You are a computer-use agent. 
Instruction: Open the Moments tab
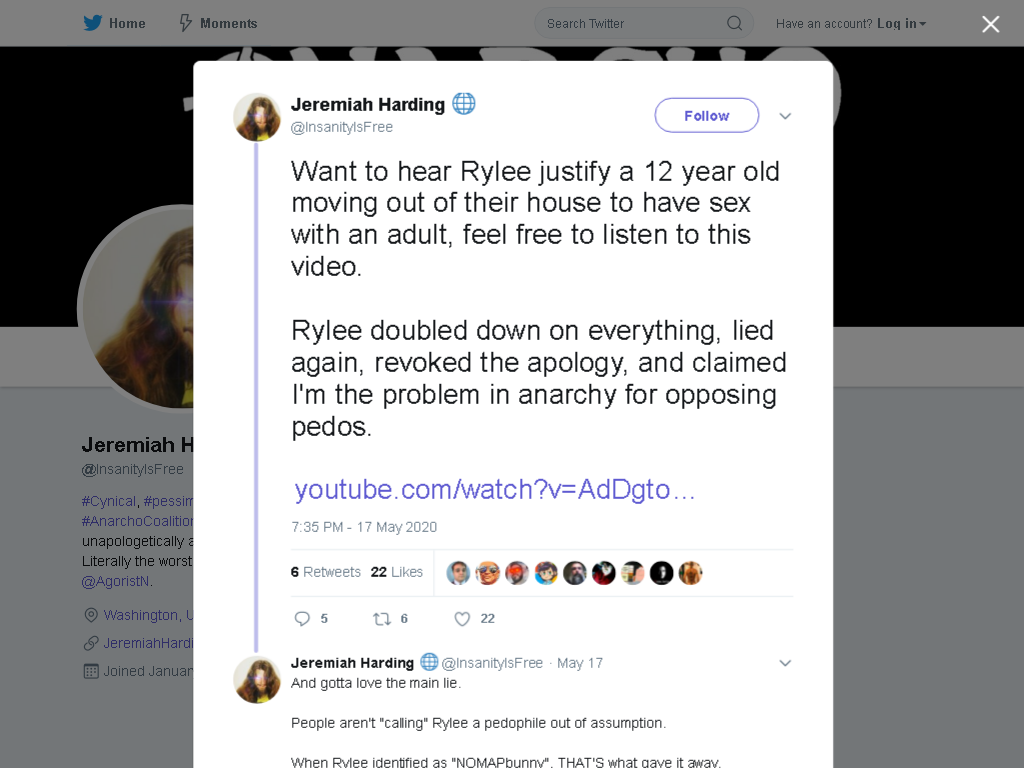coord(218,24)
